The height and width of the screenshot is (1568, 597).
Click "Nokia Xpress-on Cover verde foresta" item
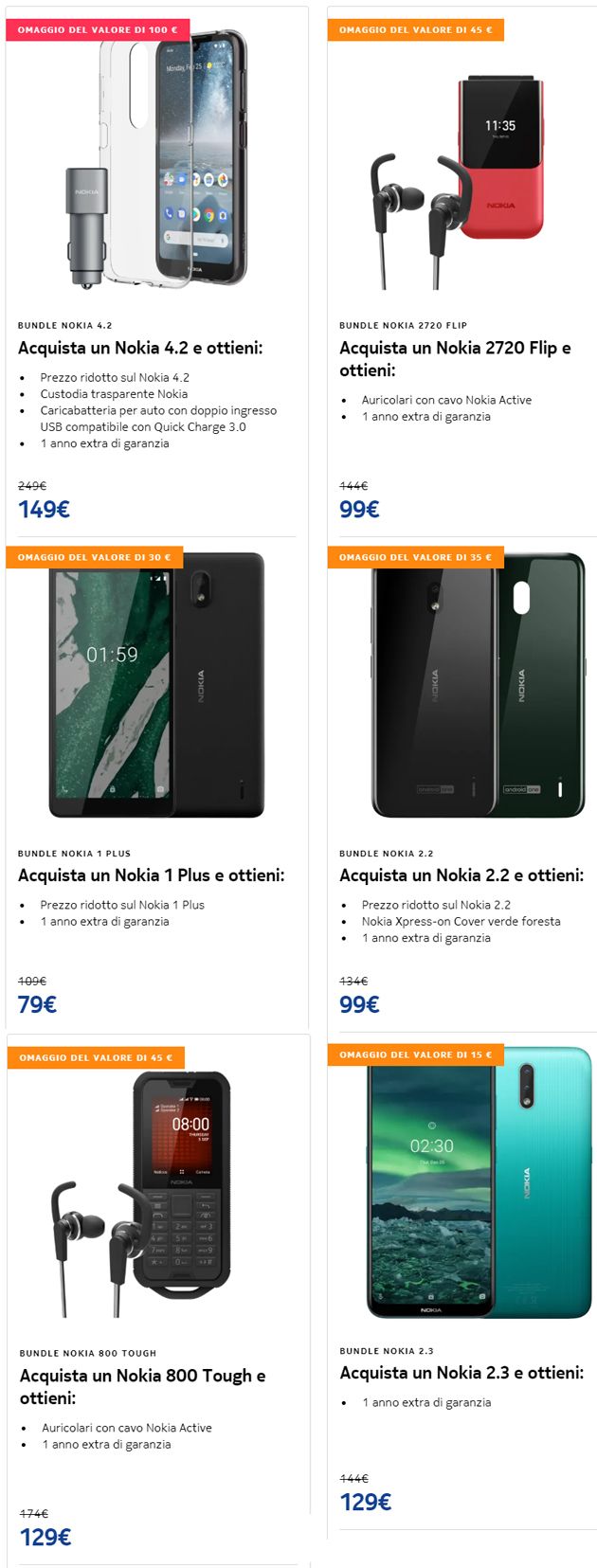(x=461, y=921)
